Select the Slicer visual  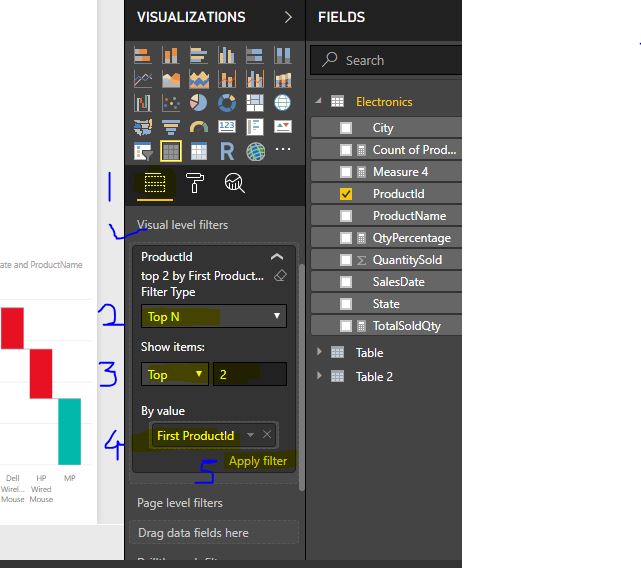click(143, 151)
